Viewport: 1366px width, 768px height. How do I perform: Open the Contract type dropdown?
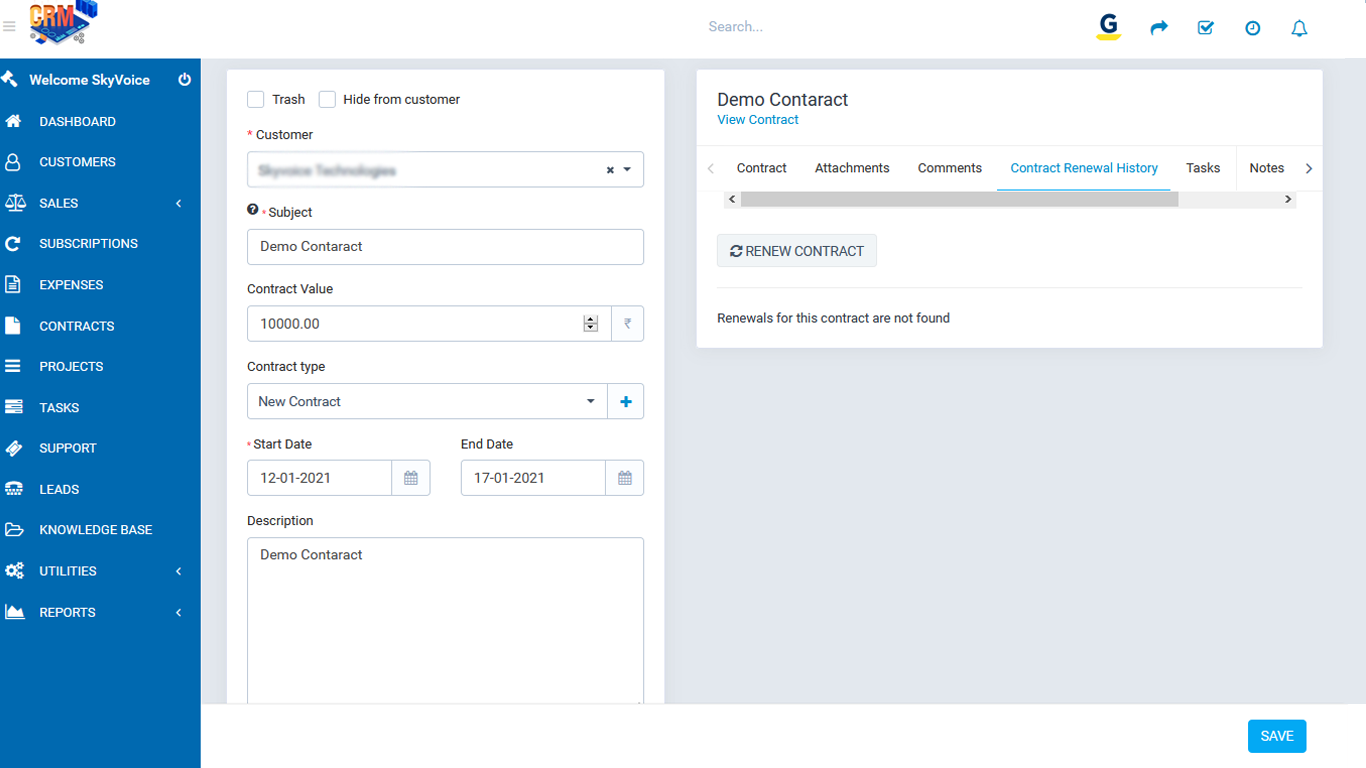click(427, 401)
